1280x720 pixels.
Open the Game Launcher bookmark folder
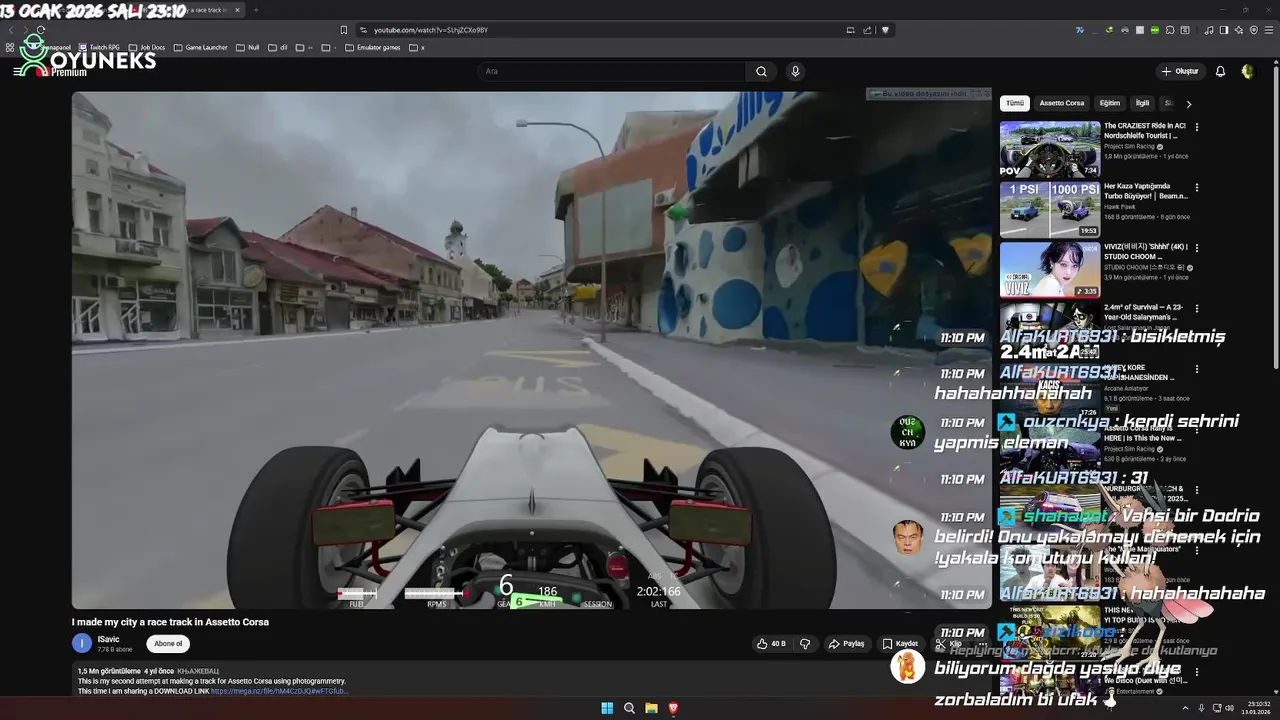[200, 47]
